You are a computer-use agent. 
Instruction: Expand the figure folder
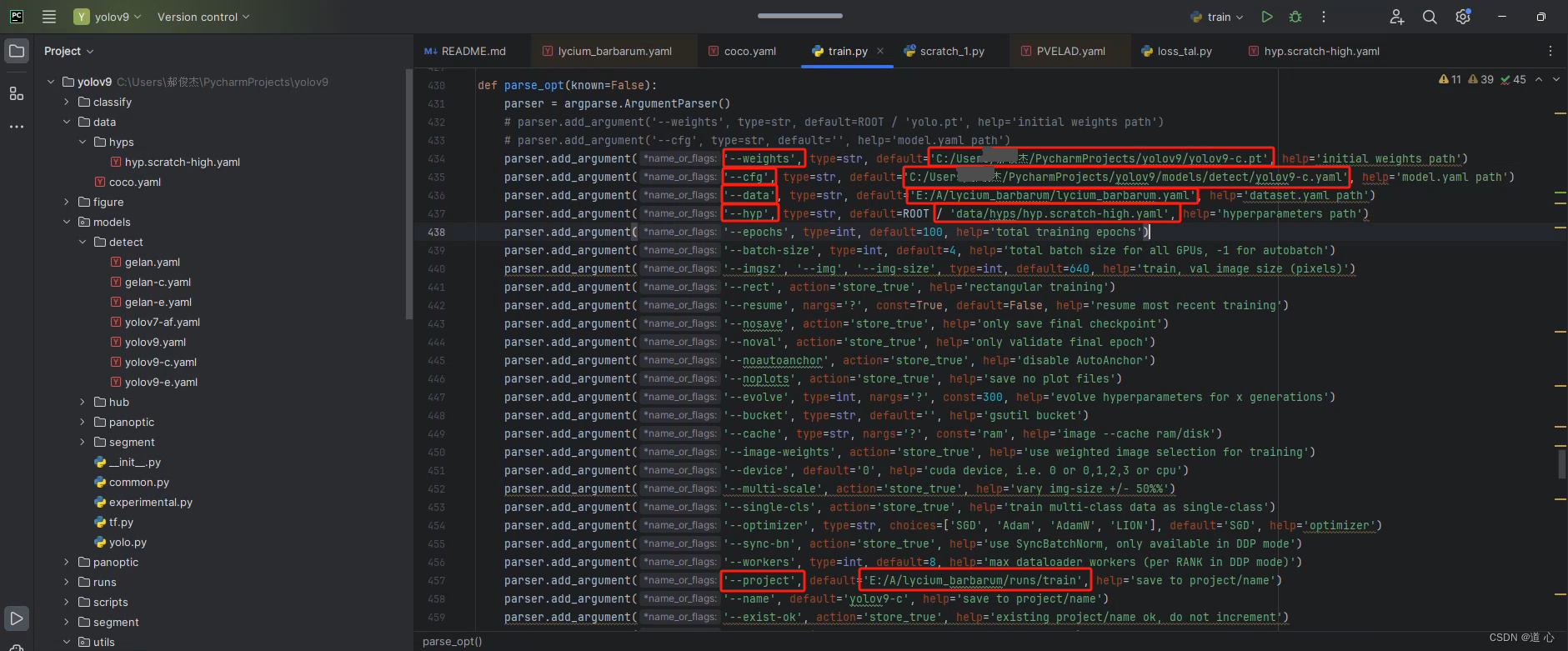(67, 202)
